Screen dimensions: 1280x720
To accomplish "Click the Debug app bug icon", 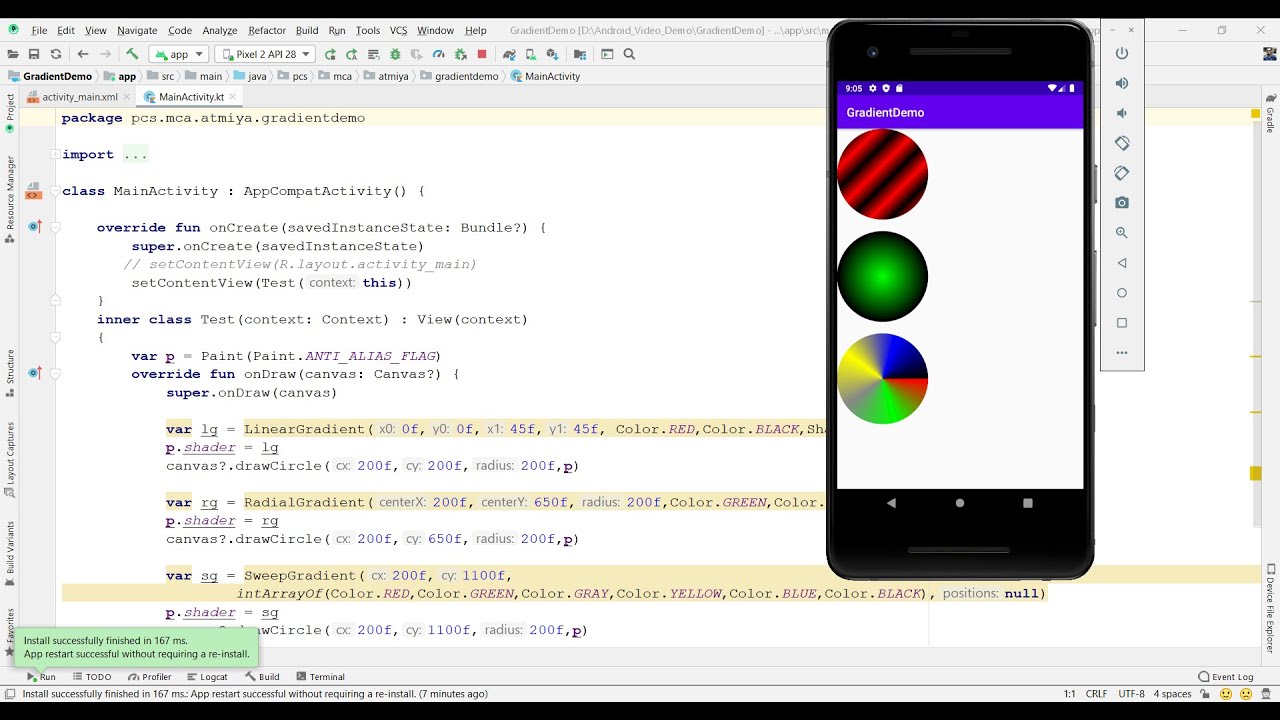I will tap(395, 54).
